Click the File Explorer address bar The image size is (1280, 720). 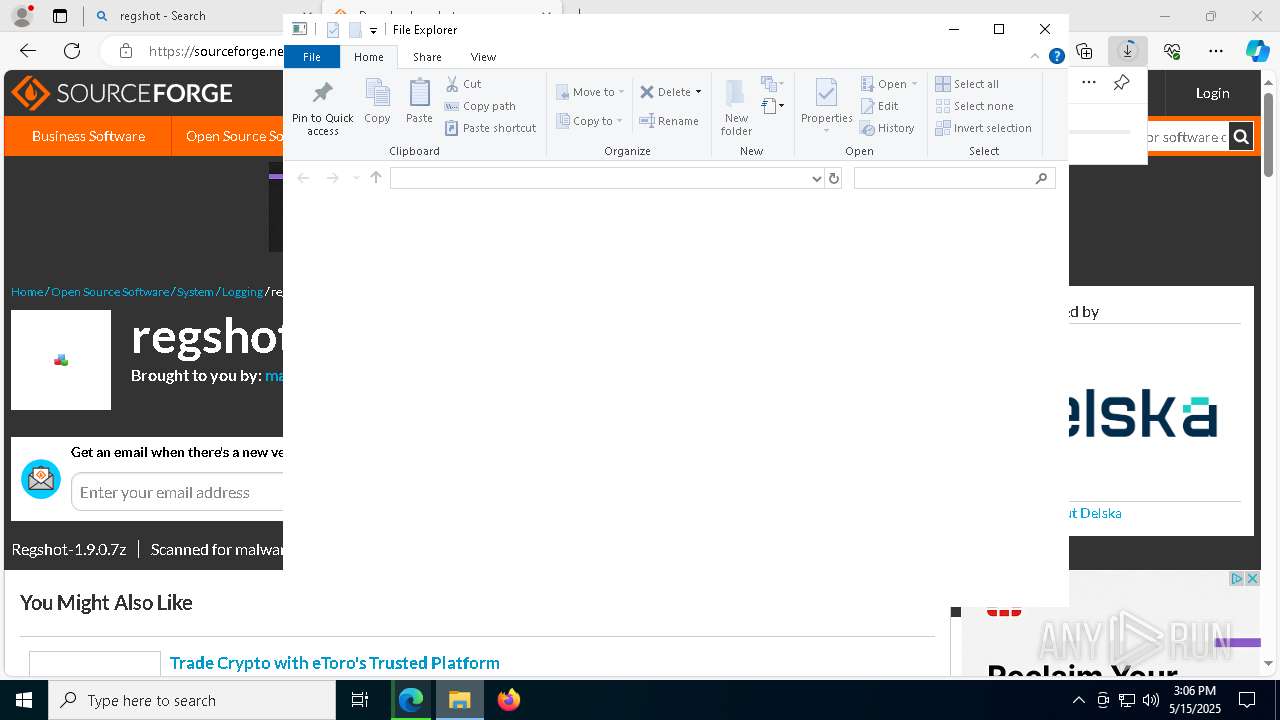click(600, 178)
